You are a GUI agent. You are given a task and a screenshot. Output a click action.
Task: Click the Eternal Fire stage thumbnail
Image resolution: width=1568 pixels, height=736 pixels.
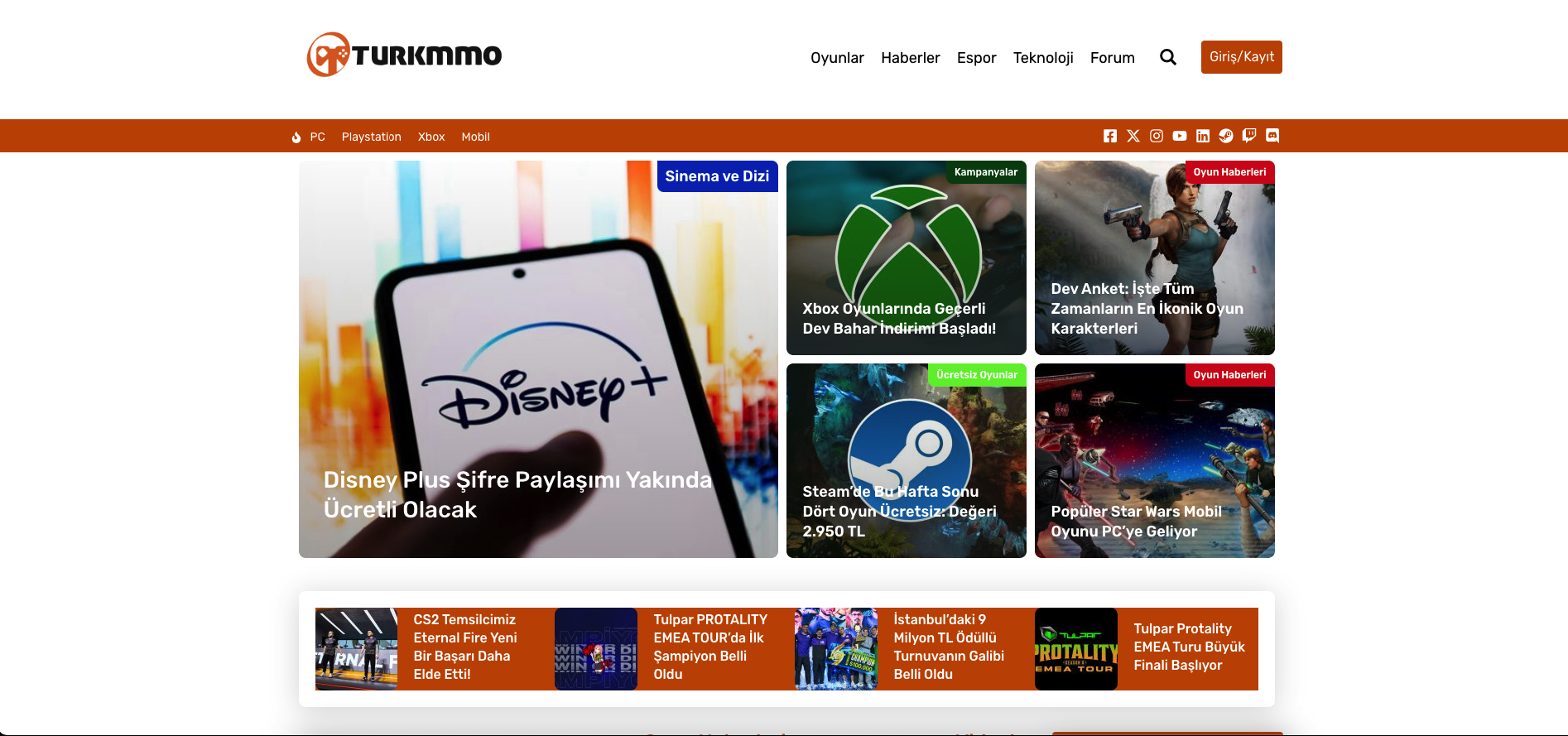pyautogui.click(x=356, y=649)
